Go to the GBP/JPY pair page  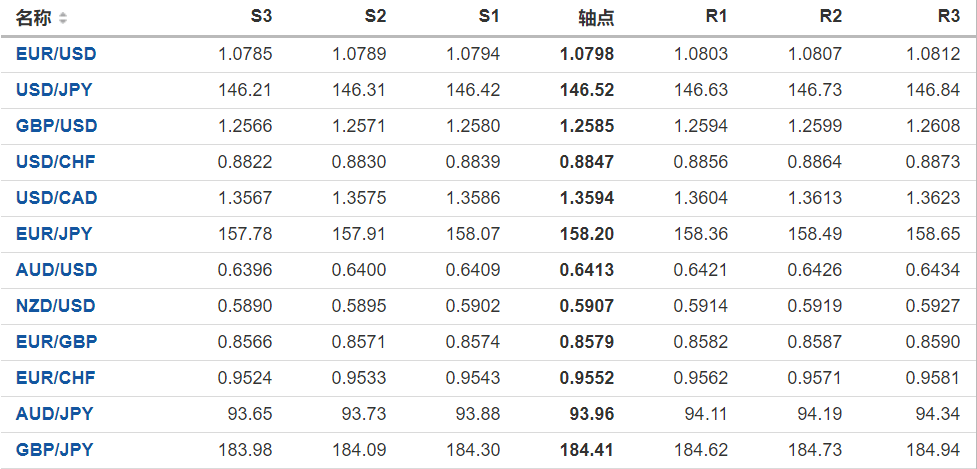(54, 450)
